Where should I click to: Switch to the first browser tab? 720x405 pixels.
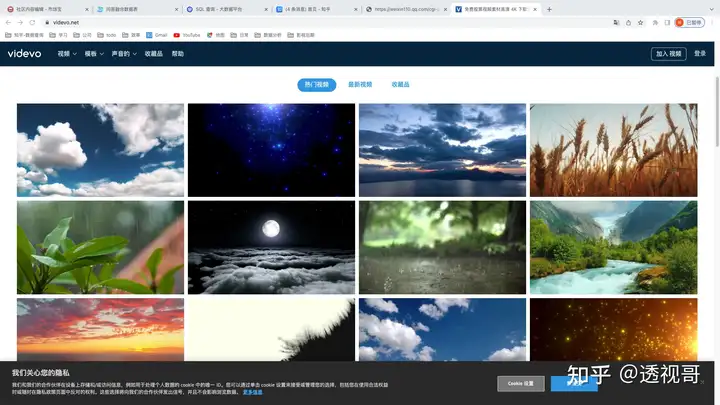pos(46,9)
